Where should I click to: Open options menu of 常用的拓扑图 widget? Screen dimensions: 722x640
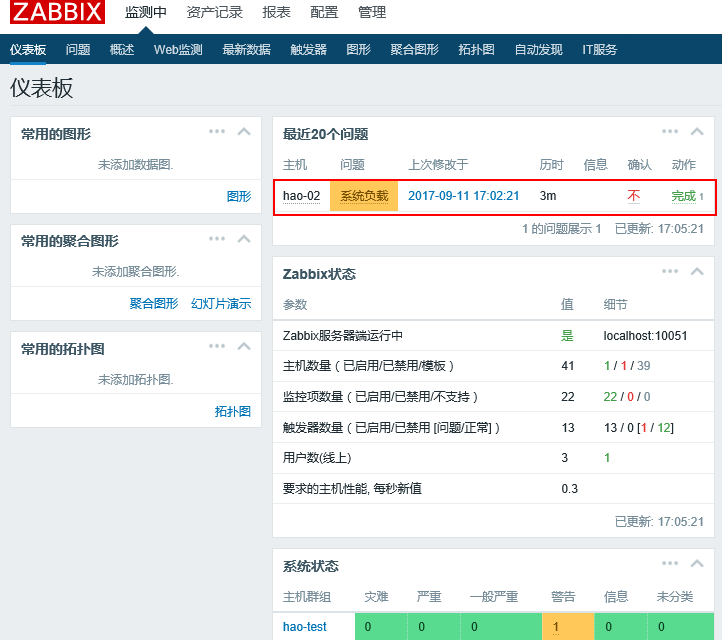[x=217, y=346]
